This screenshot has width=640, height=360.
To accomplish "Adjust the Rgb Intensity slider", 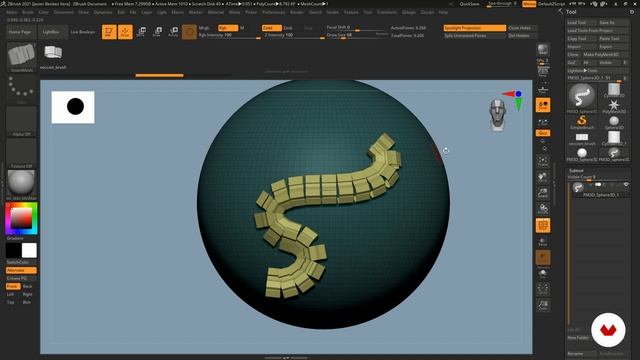I will pos(229,36).
